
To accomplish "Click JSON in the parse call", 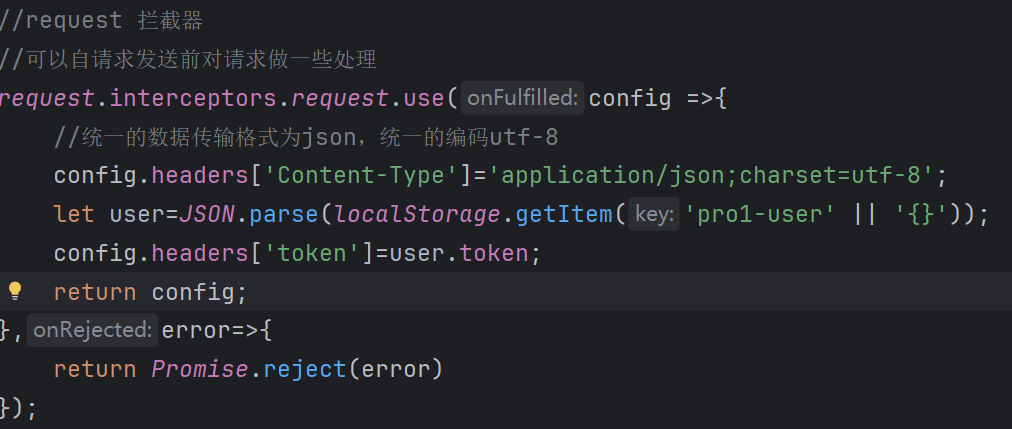I will pyautogui.click(x=207, y=214).
